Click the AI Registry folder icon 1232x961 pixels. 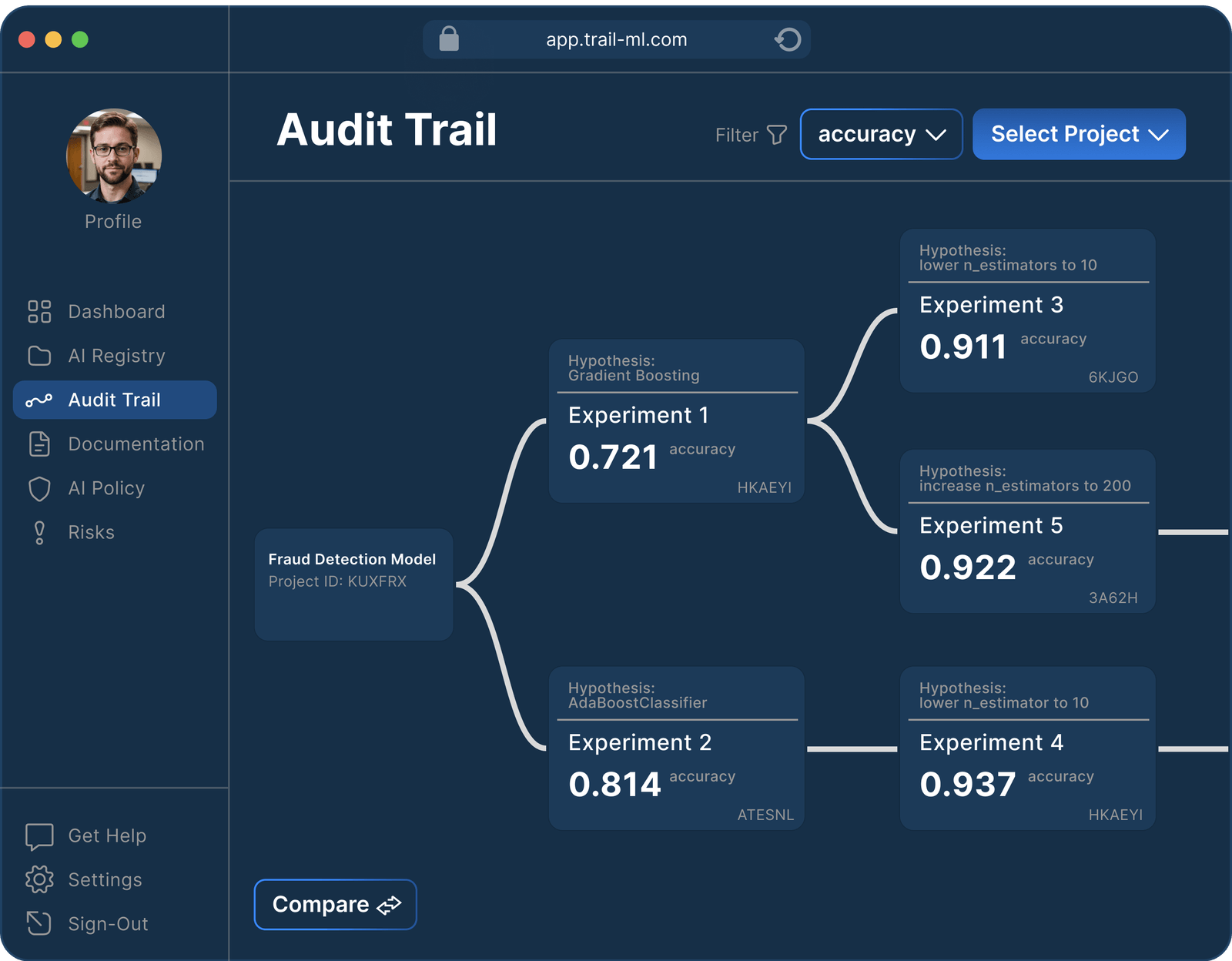(39, 356)
